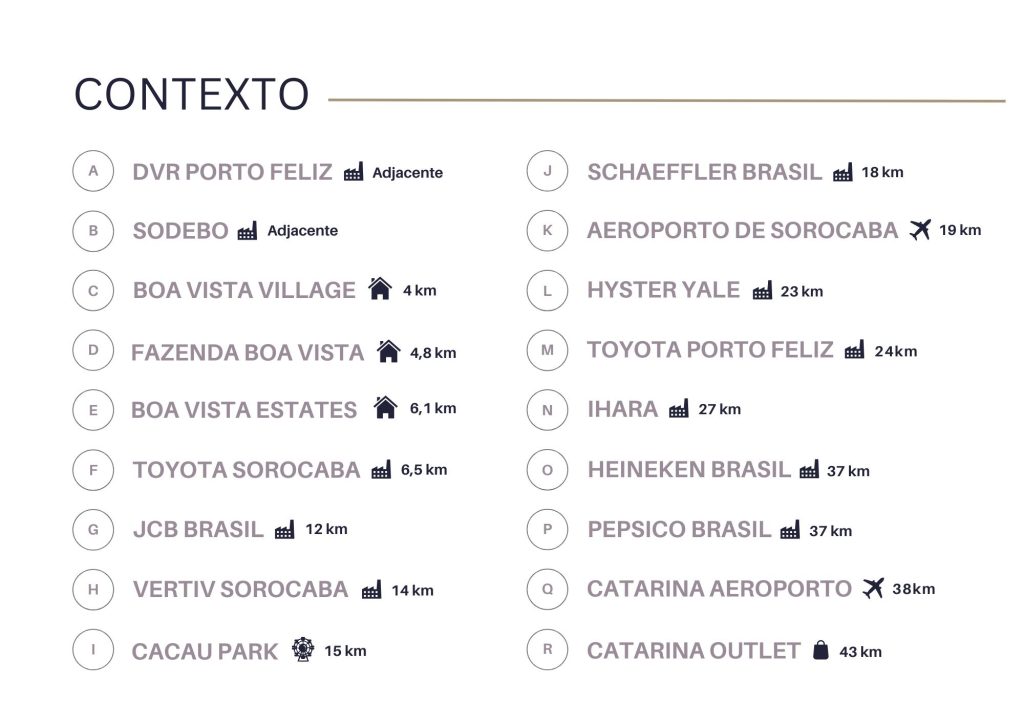Click the HYSTER YALE label
The width and height of the screenshot is (1024, 724).
(x=663, y=290)
